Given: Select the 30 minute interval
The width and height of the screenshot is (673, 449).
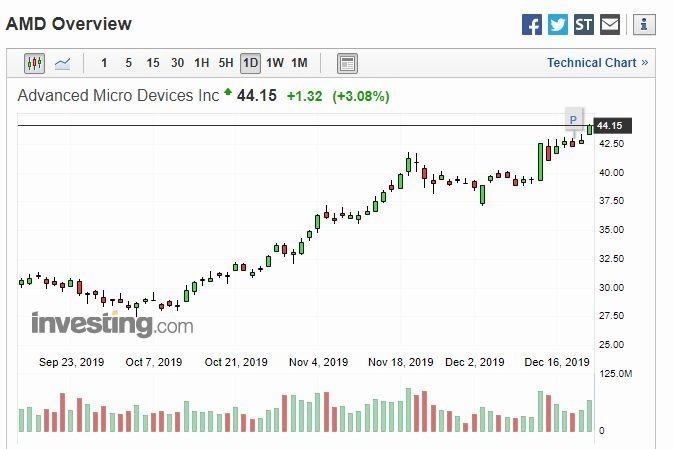Looking at the screenshot, I should pos(177,63).
